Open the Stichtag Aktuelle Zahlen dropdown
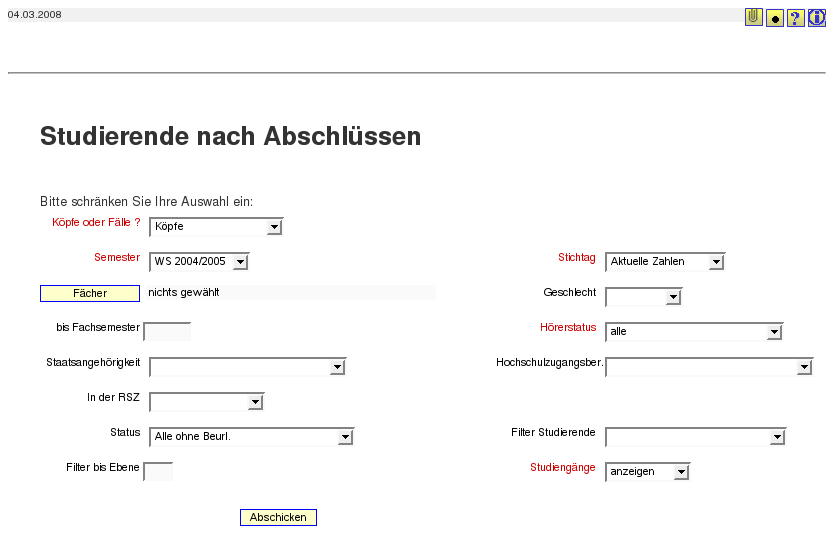 pos(665,262)
